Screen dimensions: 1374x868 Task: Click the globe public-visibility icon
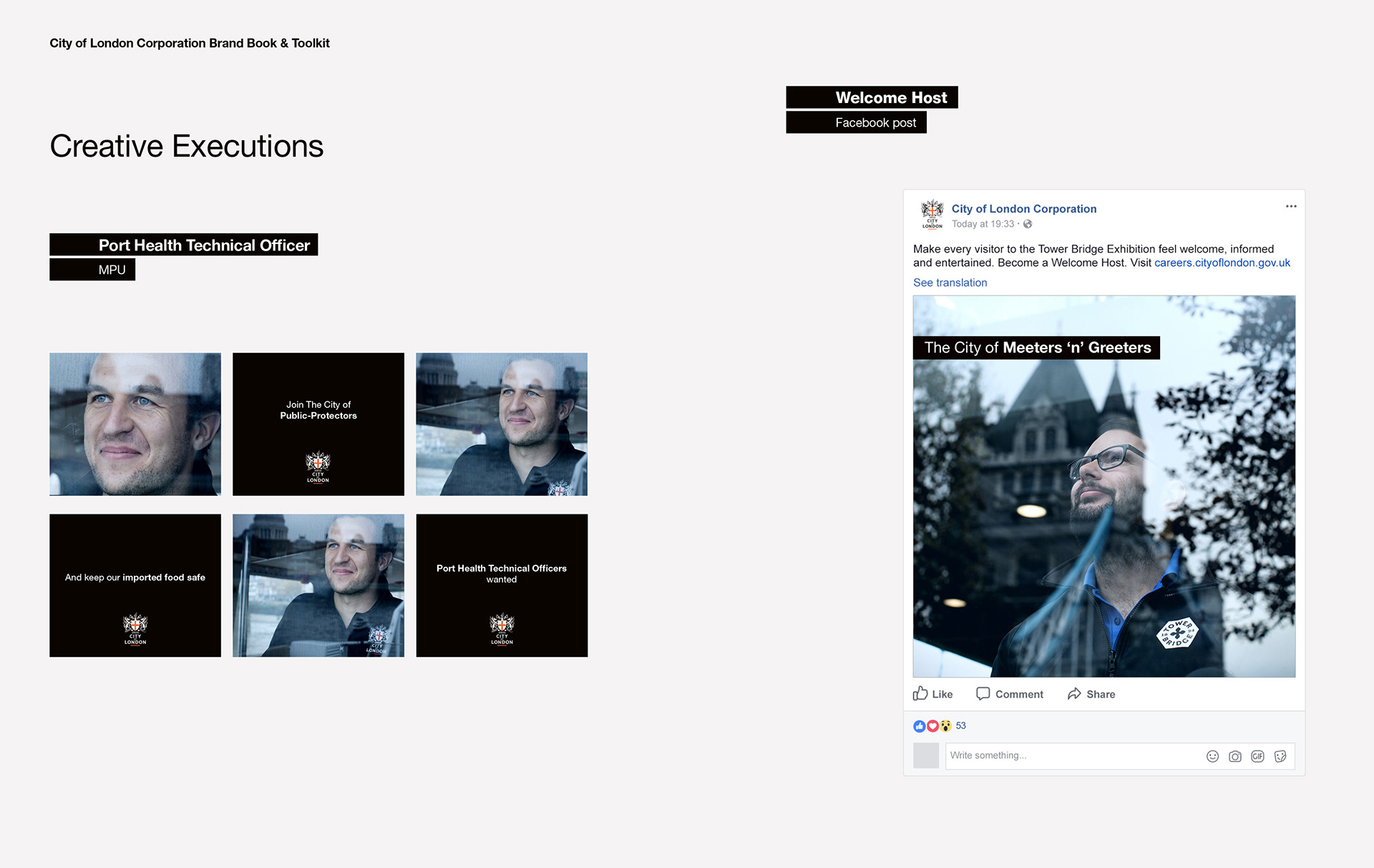[x=1028, y=224]
